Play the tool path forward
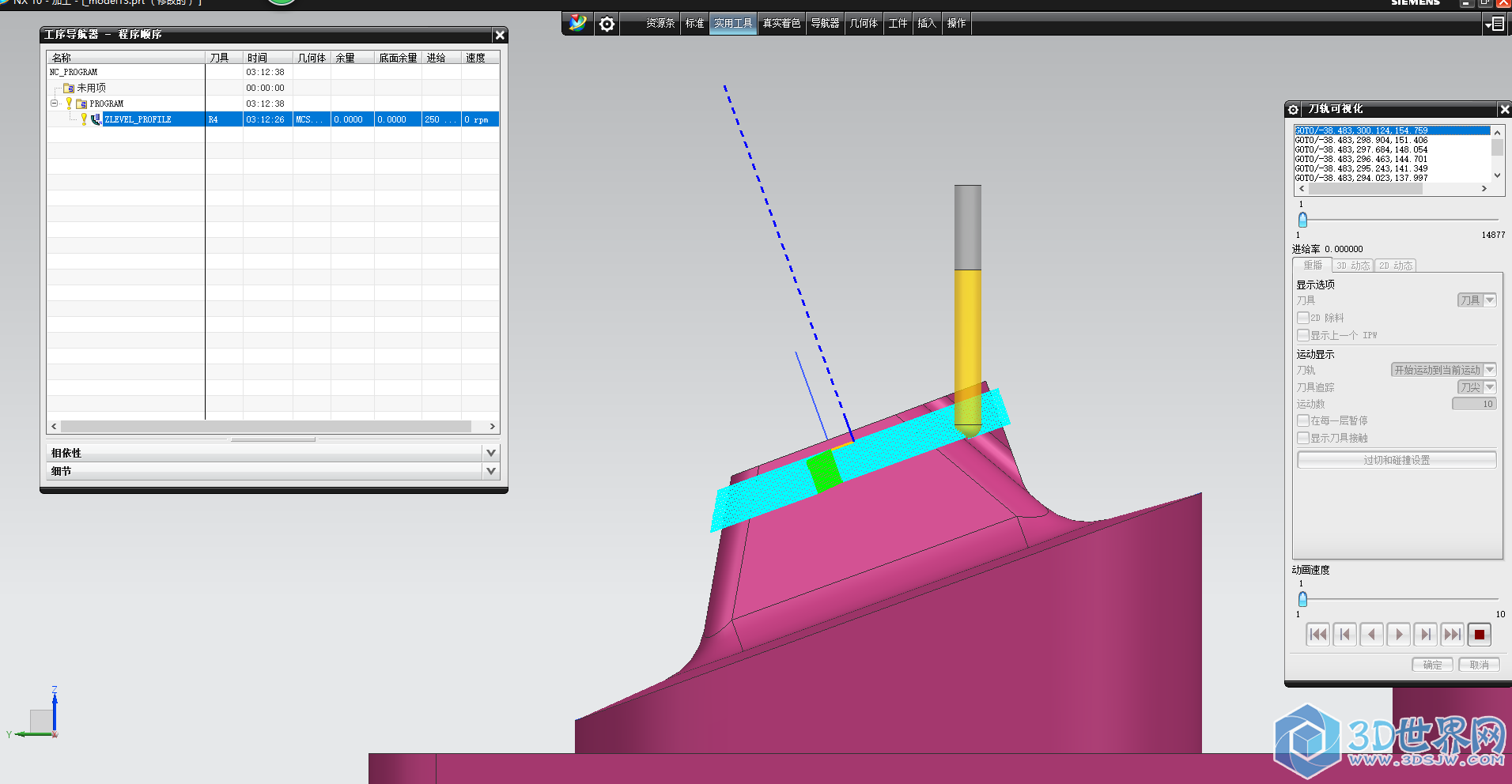1512x784 pixels. pos(1398,634)
